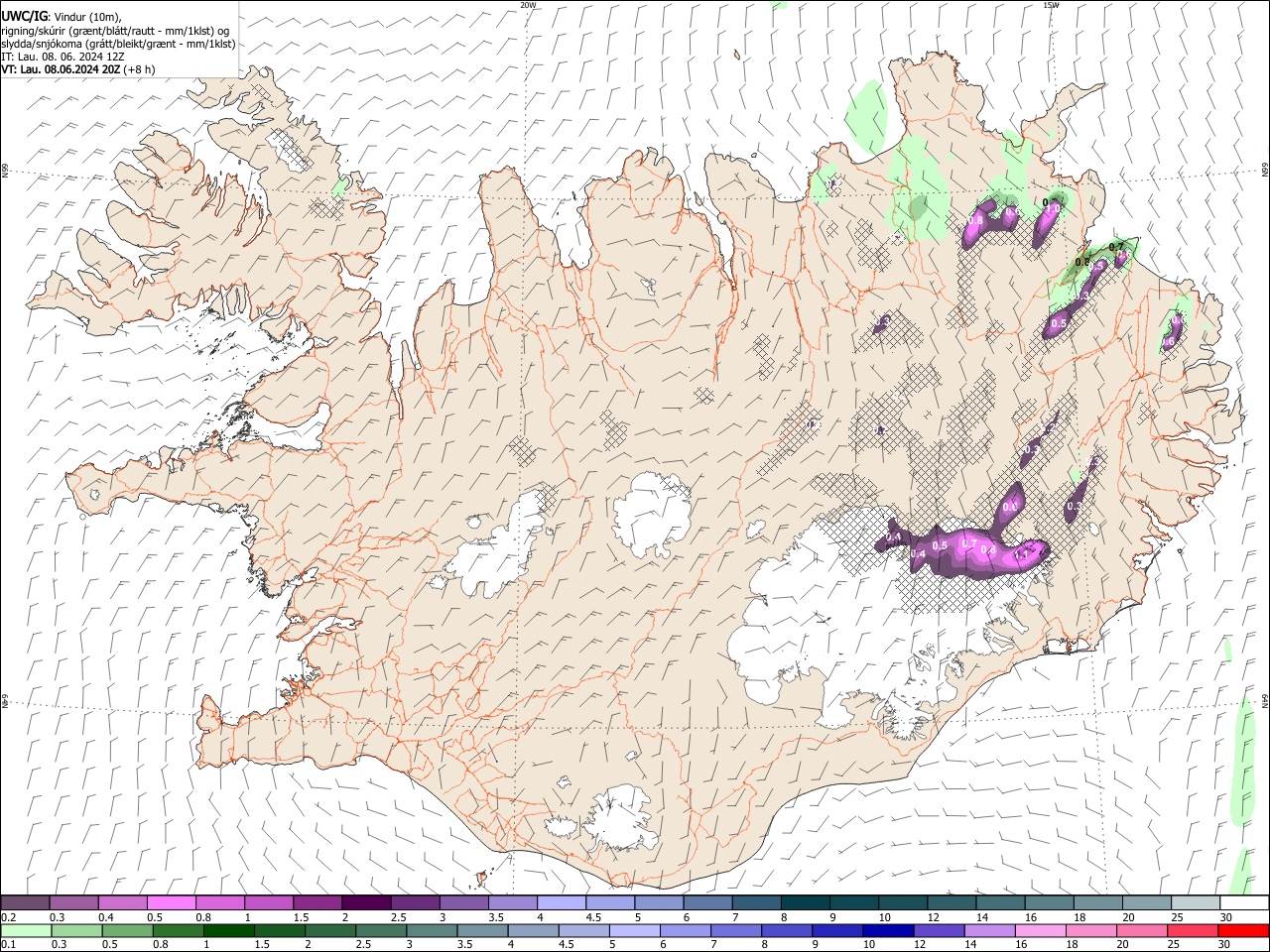Select the green 1.5 rain scale swatch

[x=279, y=930]
